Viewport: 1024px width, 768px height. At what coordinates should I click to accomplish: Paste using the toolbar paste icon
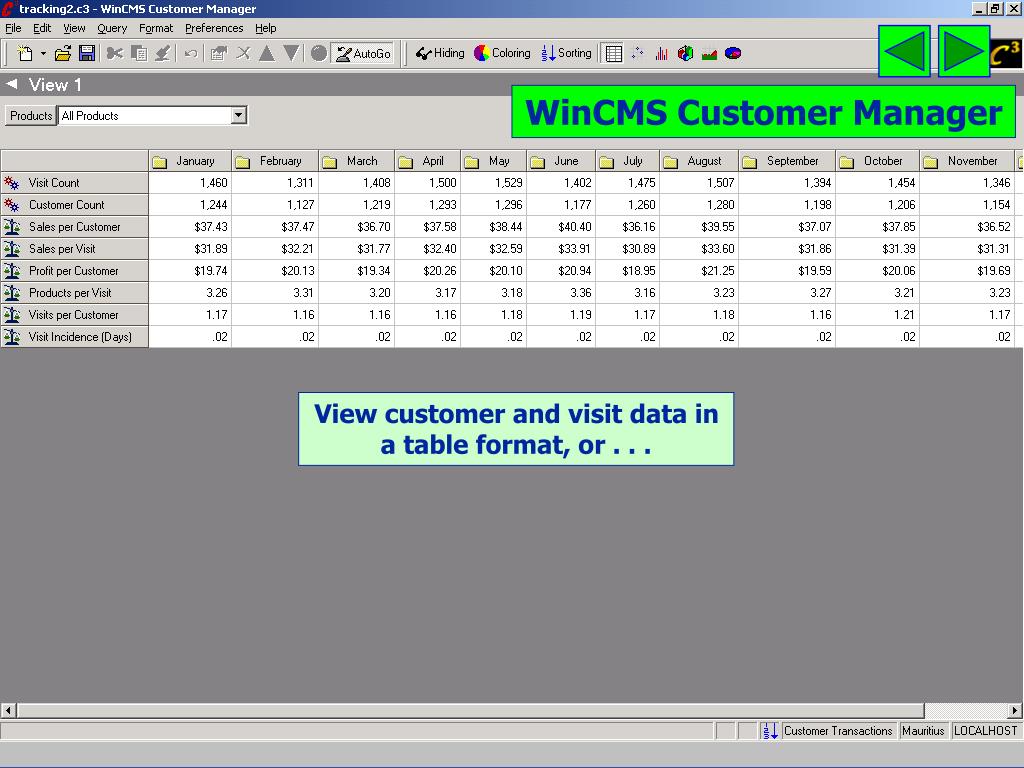[163, 54]
